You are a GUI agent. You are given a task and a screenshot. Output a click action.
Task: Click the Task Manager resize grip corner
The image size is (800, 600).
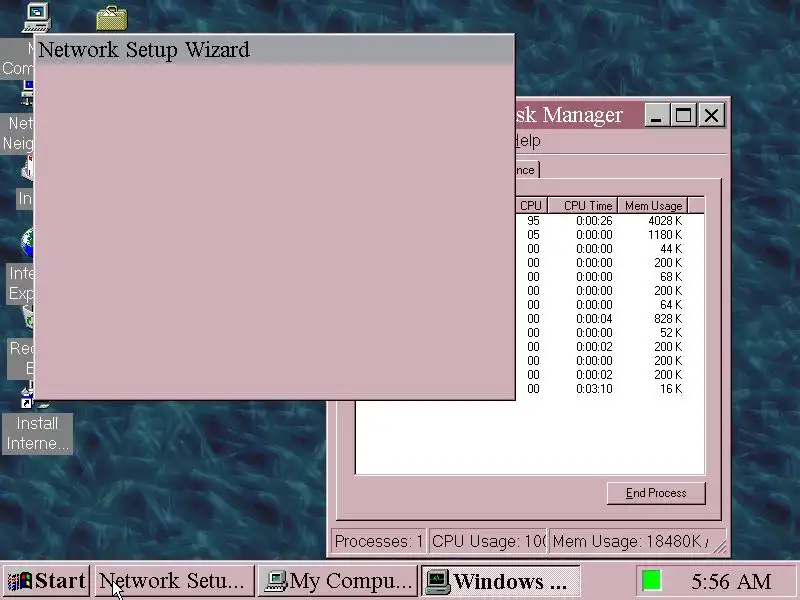[719, 546]
